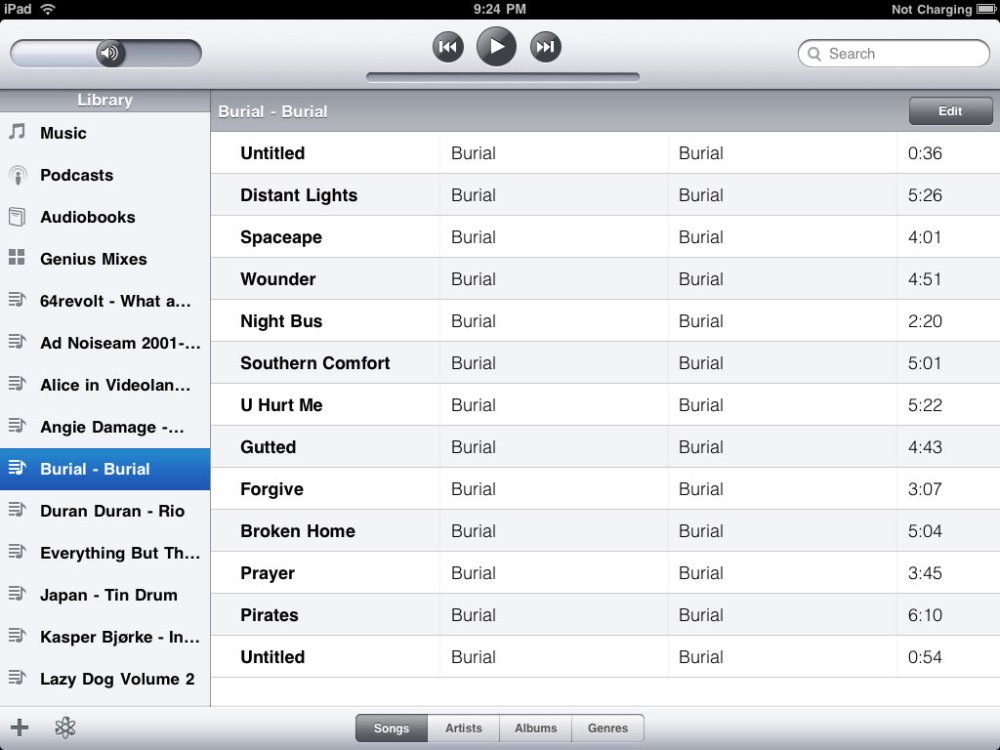Play the song Southern Comfort
Screen dimensions: 1000x750
605,363
